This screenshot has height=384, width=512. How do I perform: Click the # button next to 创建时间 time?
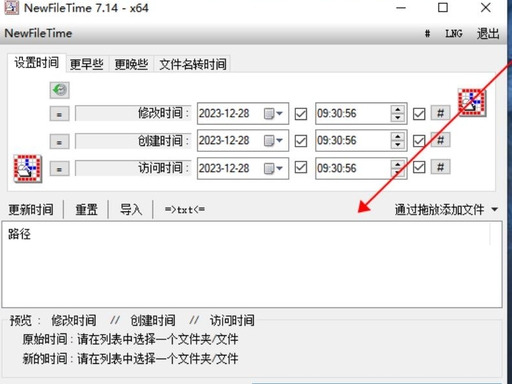tap(440, 140)
